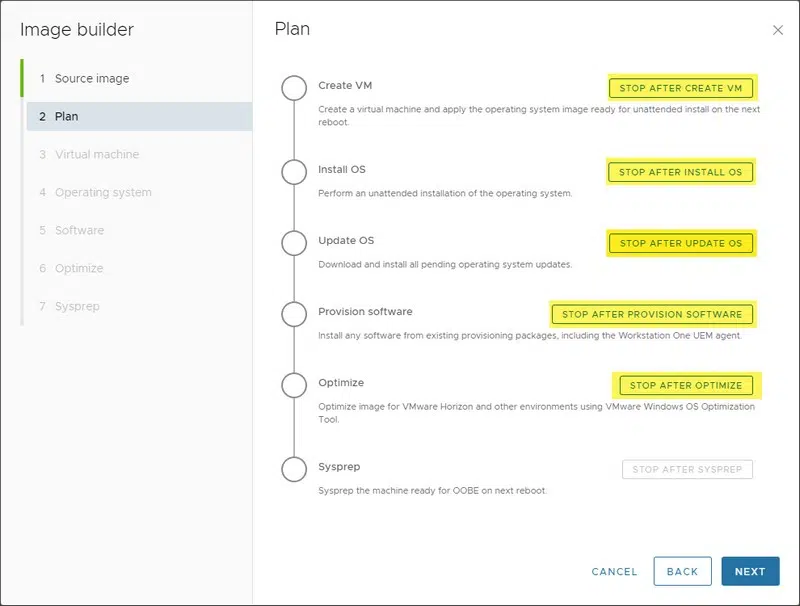Click Stop After Optimize button
Image resolution: width=800 pixels, height=606 pixels.
(686, 385)
